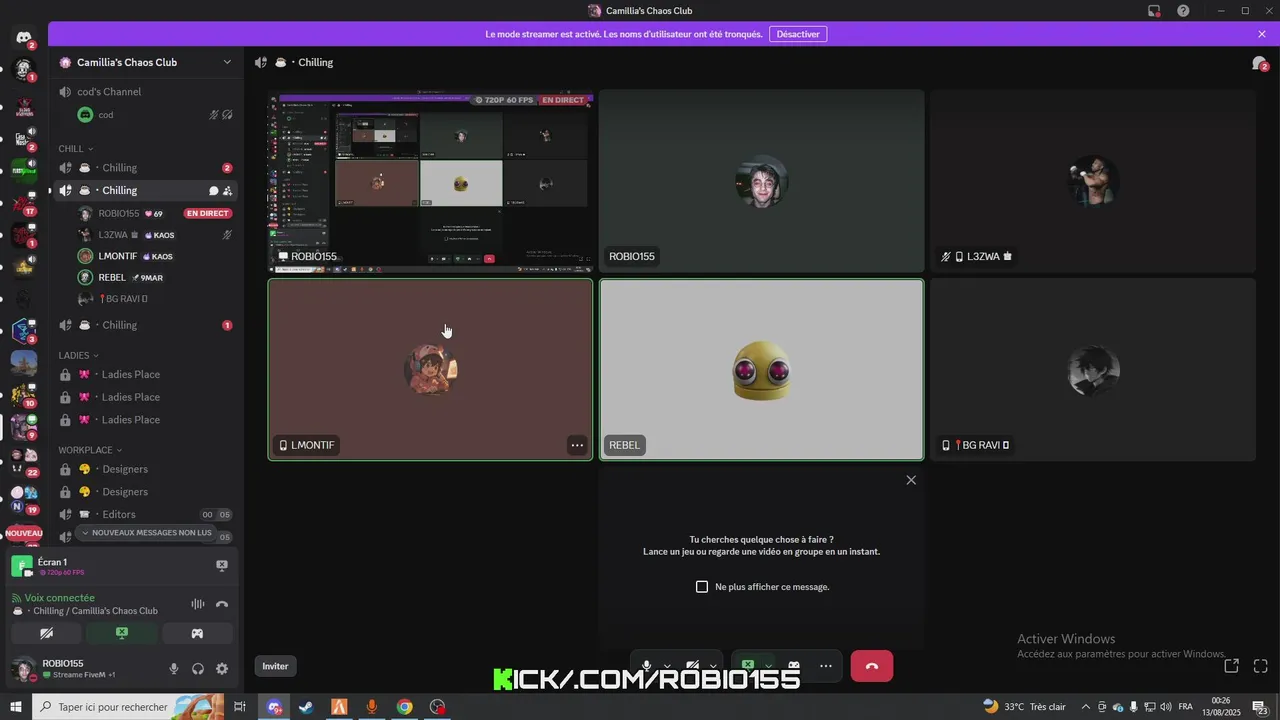1280x720 pixels.
Task: Click Voix connectée connection status
Action: tap(60, 598)
